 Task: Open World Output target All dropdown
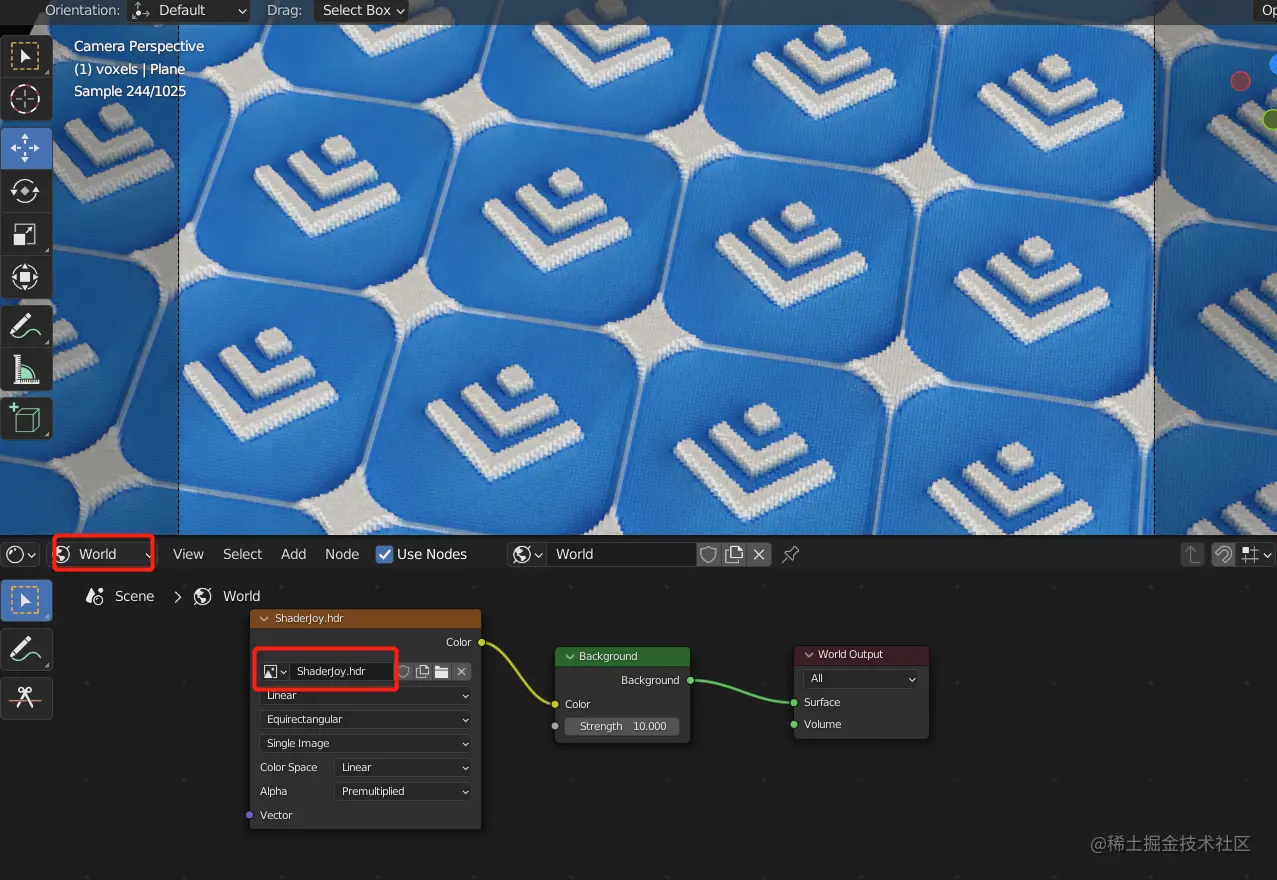click(x=861, y=678)
